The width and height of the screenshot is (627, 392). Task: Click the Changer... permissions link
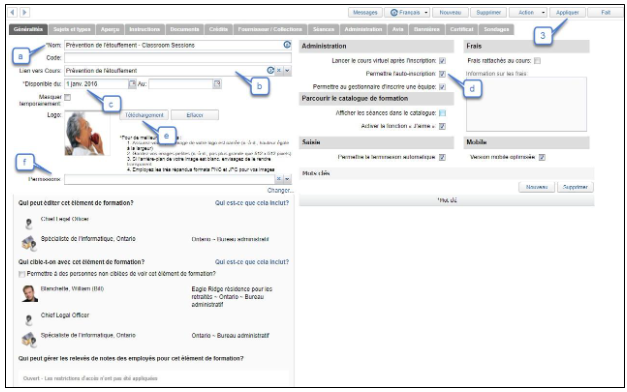click(280, 190)
